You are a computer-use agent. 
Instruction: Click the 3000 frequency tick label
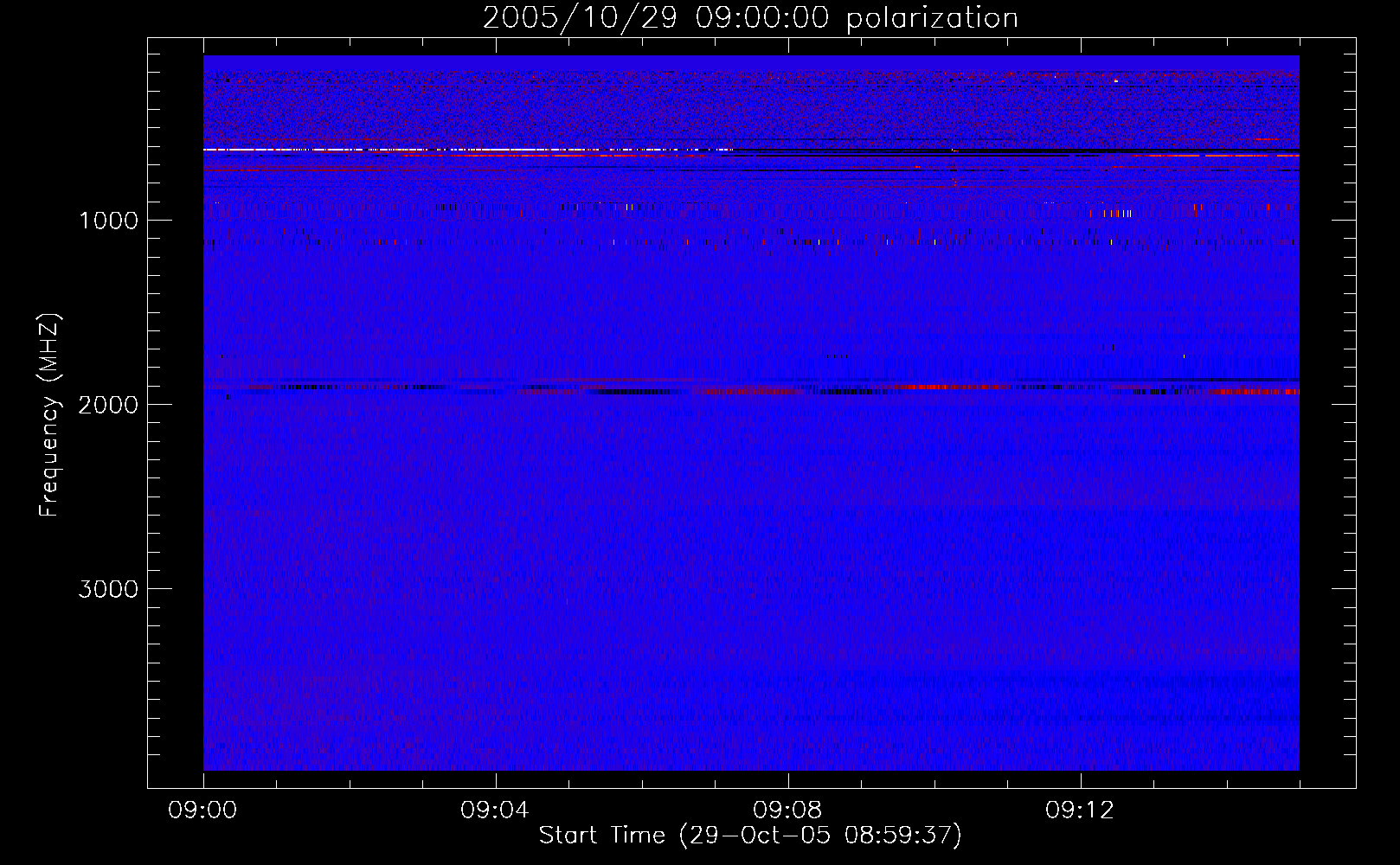(108, 589)
